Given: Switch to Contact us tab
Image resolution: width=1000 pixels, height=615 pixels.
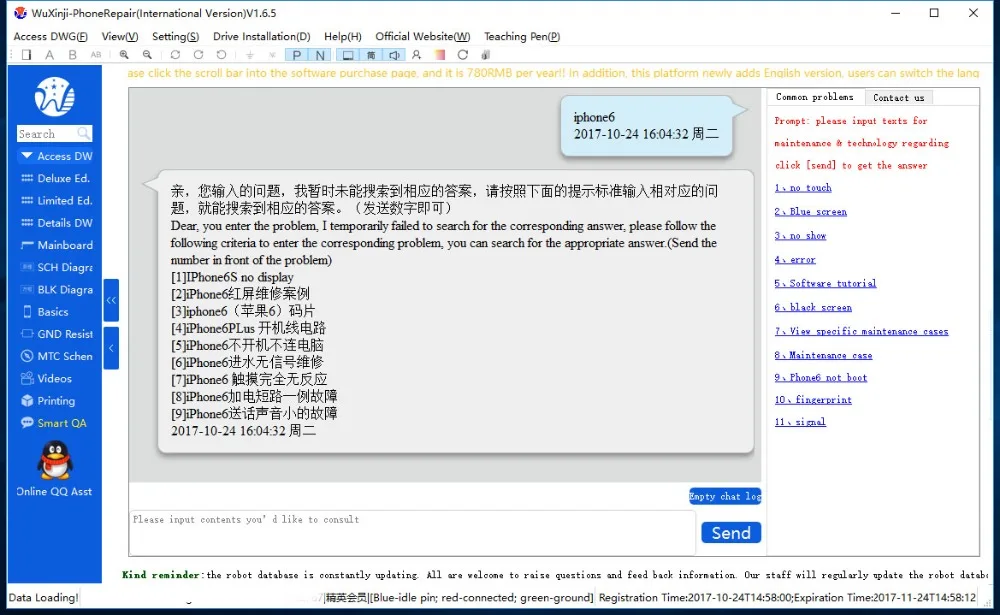Looking at the screenshot, I should pyautogui.click(x=899, y=98).
